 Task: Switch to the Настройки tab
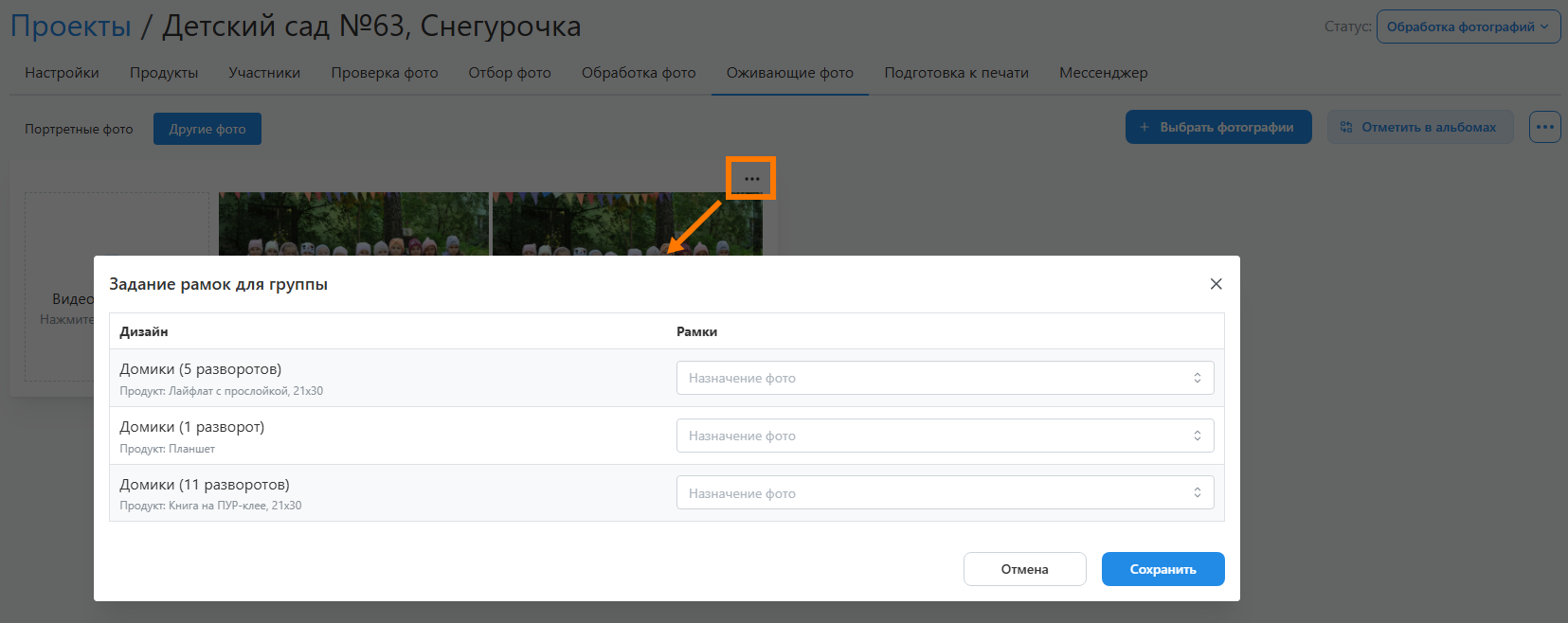(x=62, y=73)
